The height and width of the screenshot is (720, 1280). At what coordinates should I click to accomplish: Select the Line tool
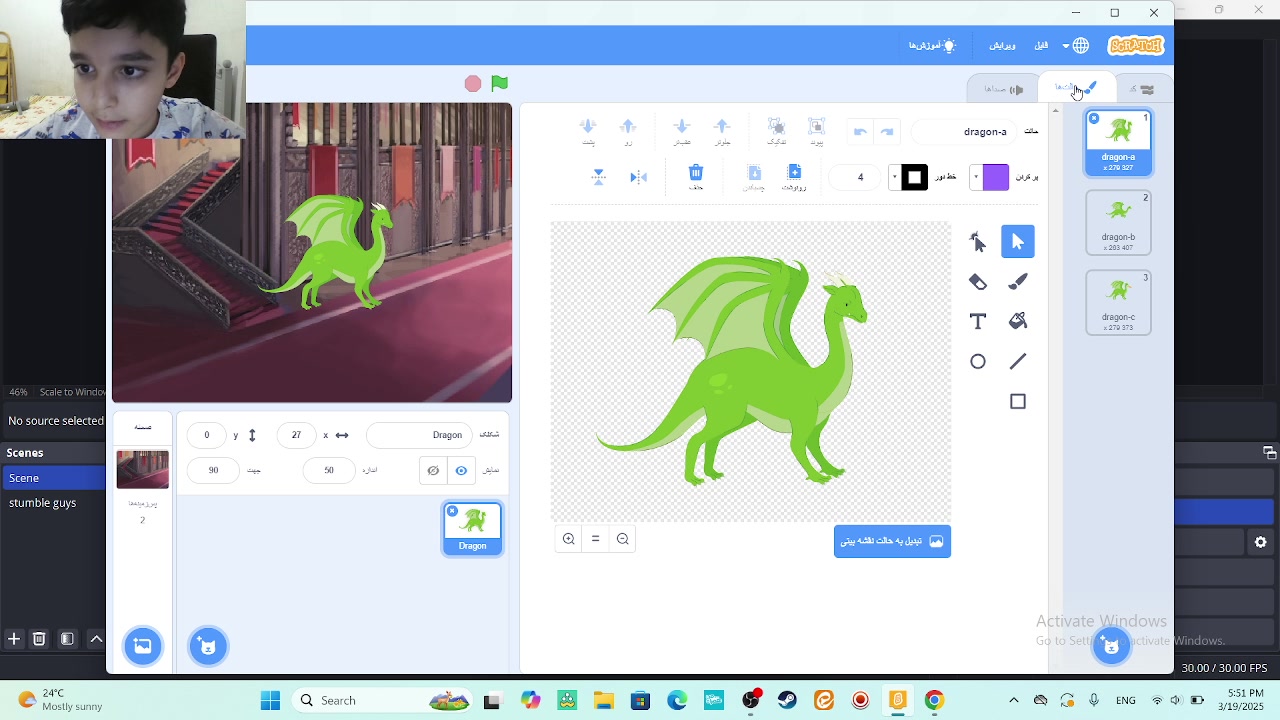coord(1018,361)
